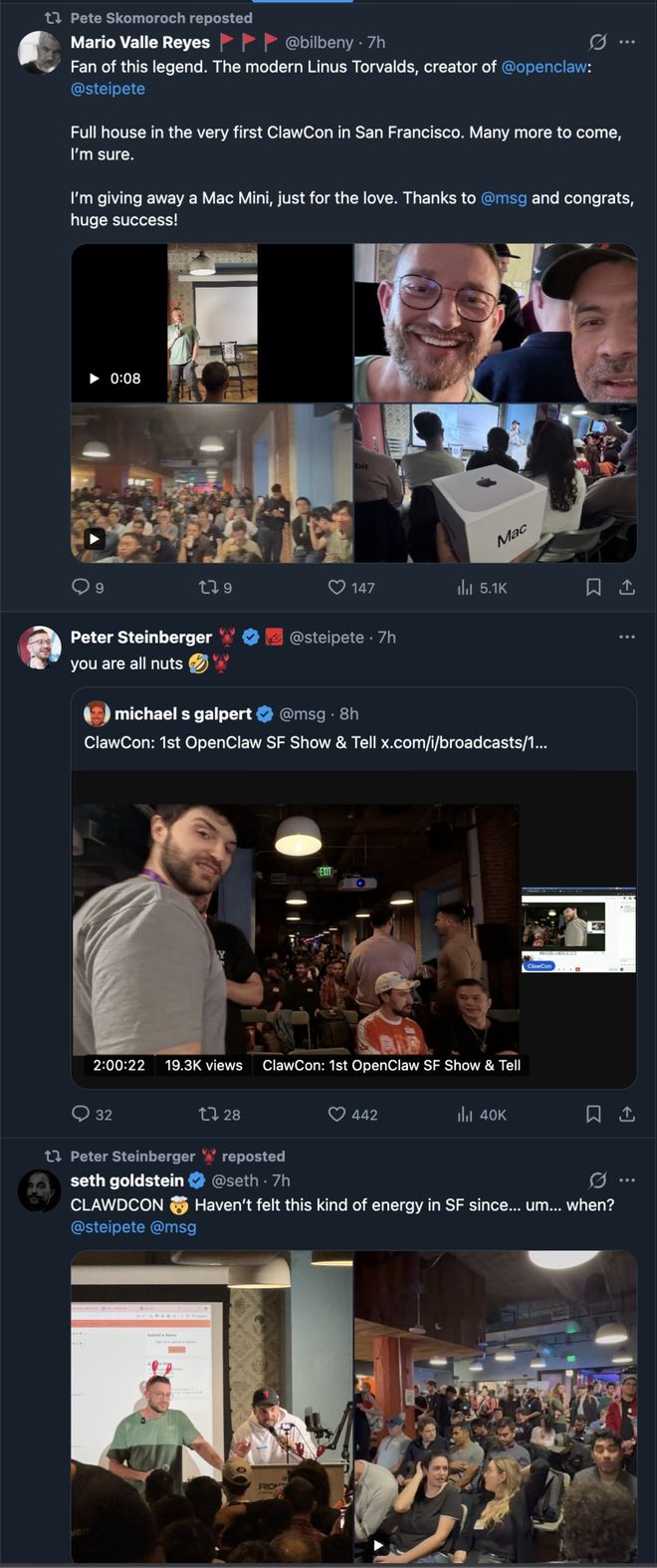
Task: Open more options on Peter Steinberger's post
Action: pyautogui.click(x=627, y=637)
